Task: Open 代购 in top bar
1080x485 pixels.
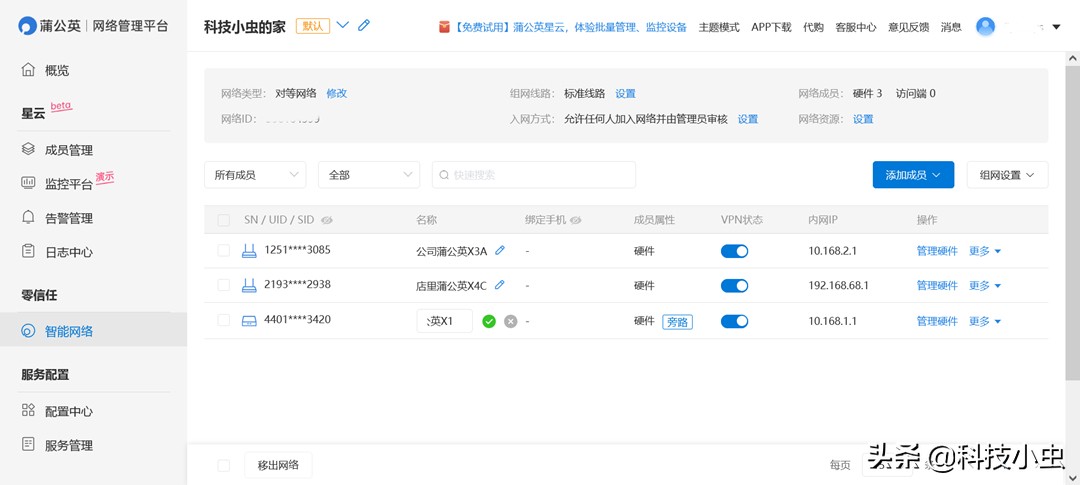Action: pos(813,28)
